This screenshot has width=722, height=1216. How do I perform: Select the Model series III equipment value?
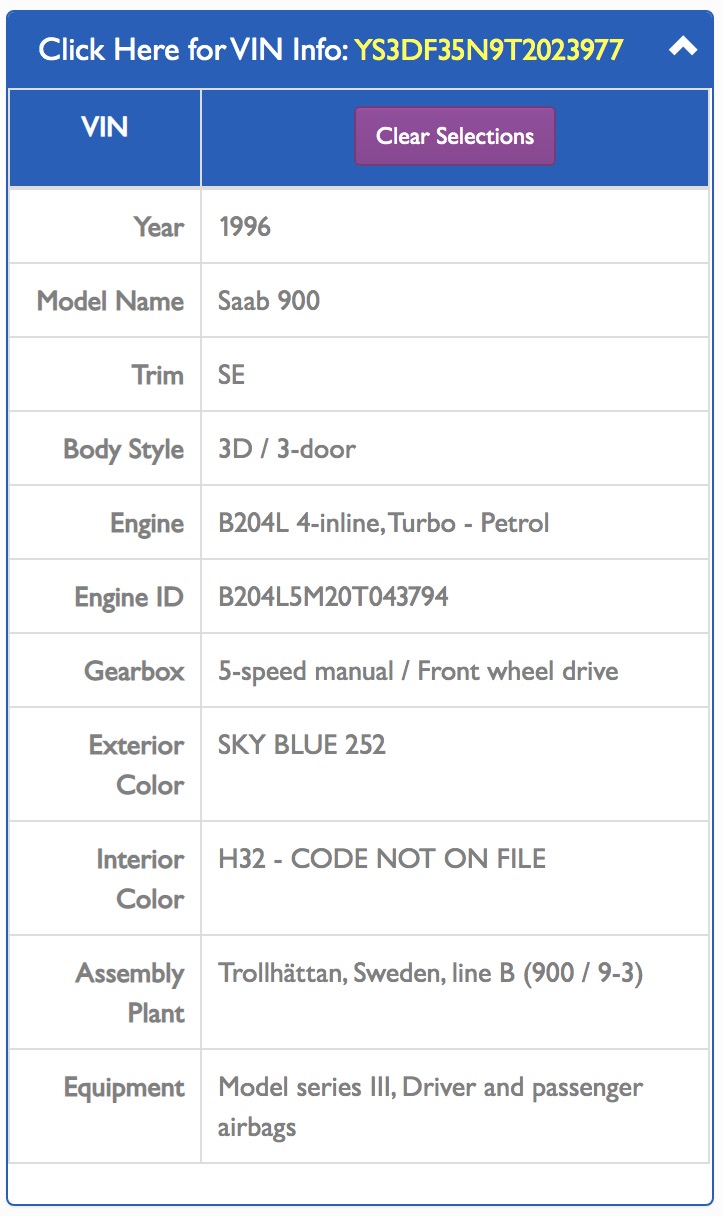[x=430, y=1107]
